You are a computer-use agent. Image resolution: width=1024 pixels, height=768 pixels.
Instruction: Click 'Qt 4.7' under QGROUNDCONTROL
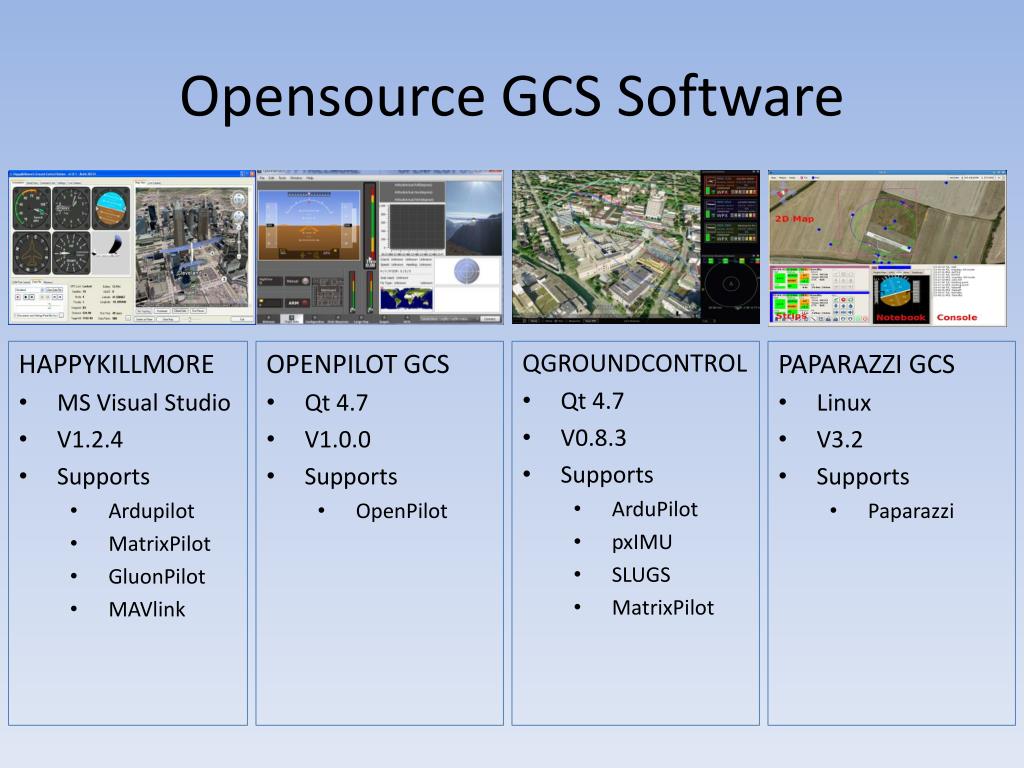(592, 401)
